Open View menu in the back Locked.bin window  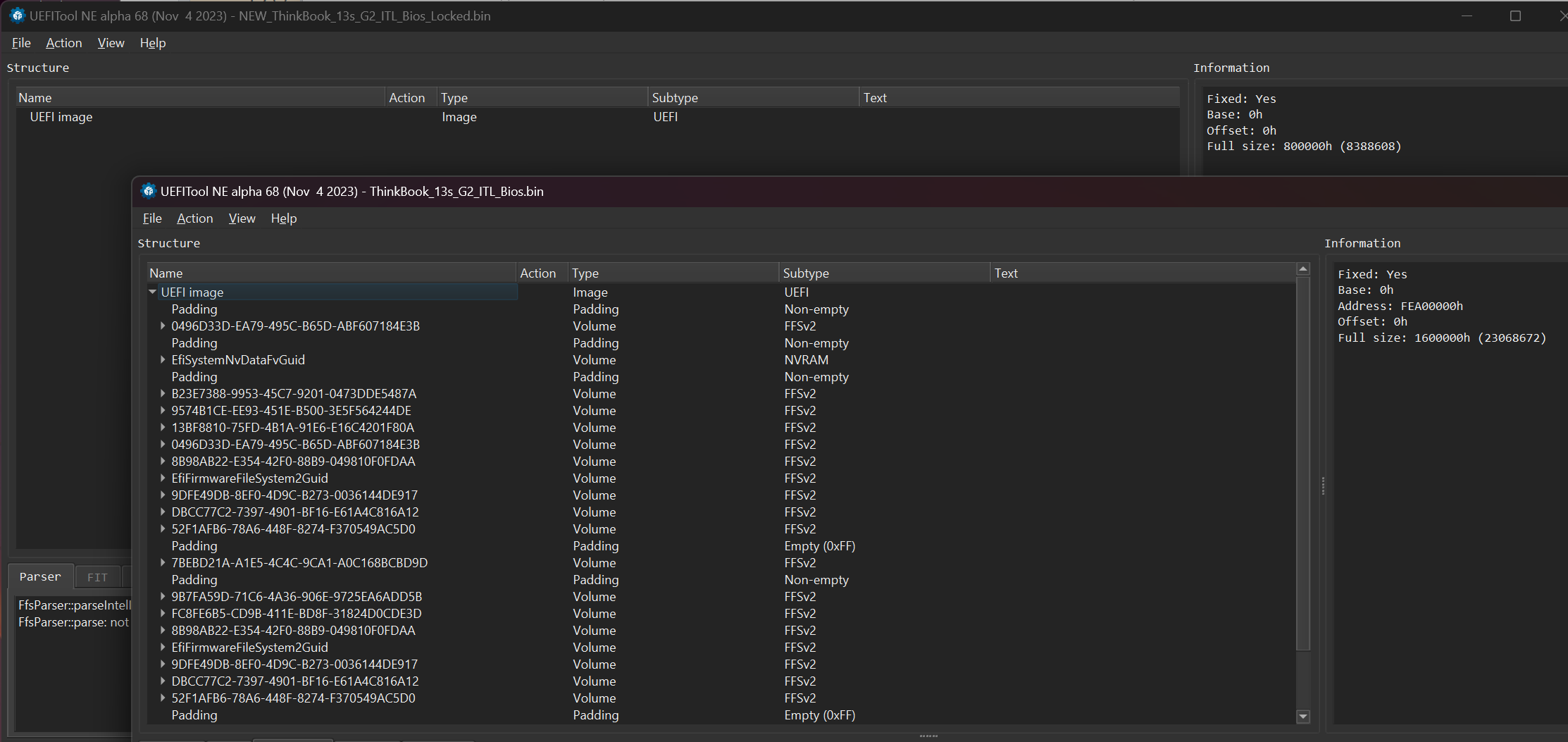[111, 43]
